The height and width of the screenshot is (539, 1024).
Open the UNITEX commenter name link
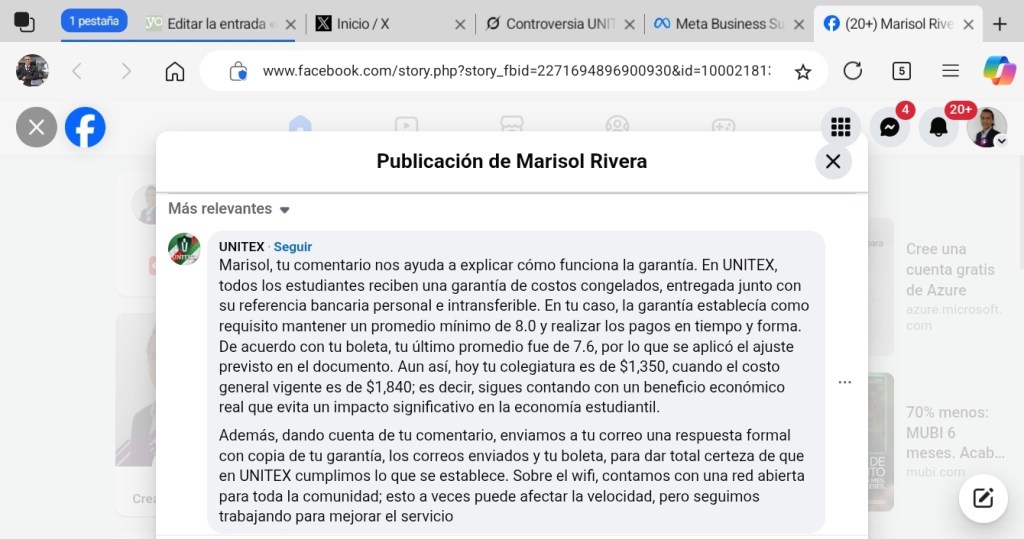tap(242, 247)
